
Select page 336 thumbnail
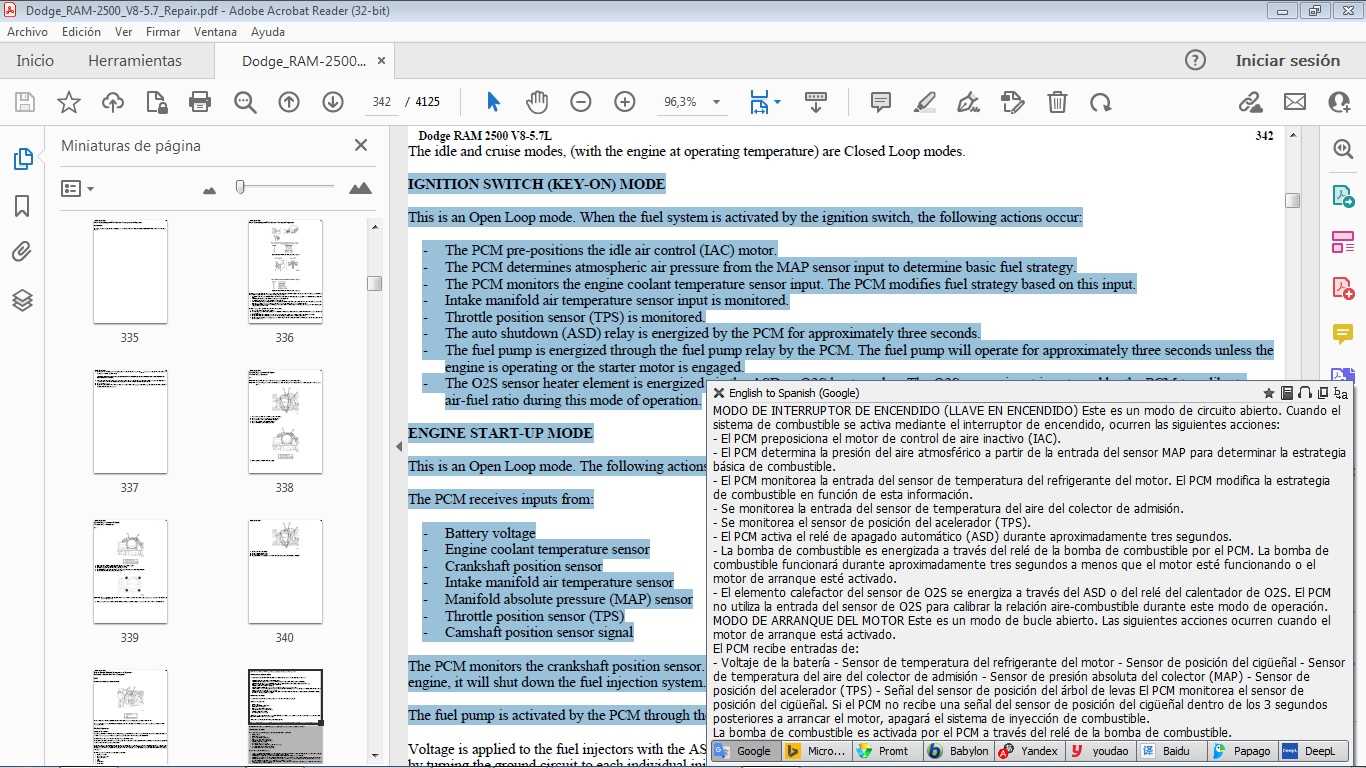click(285, 272)
